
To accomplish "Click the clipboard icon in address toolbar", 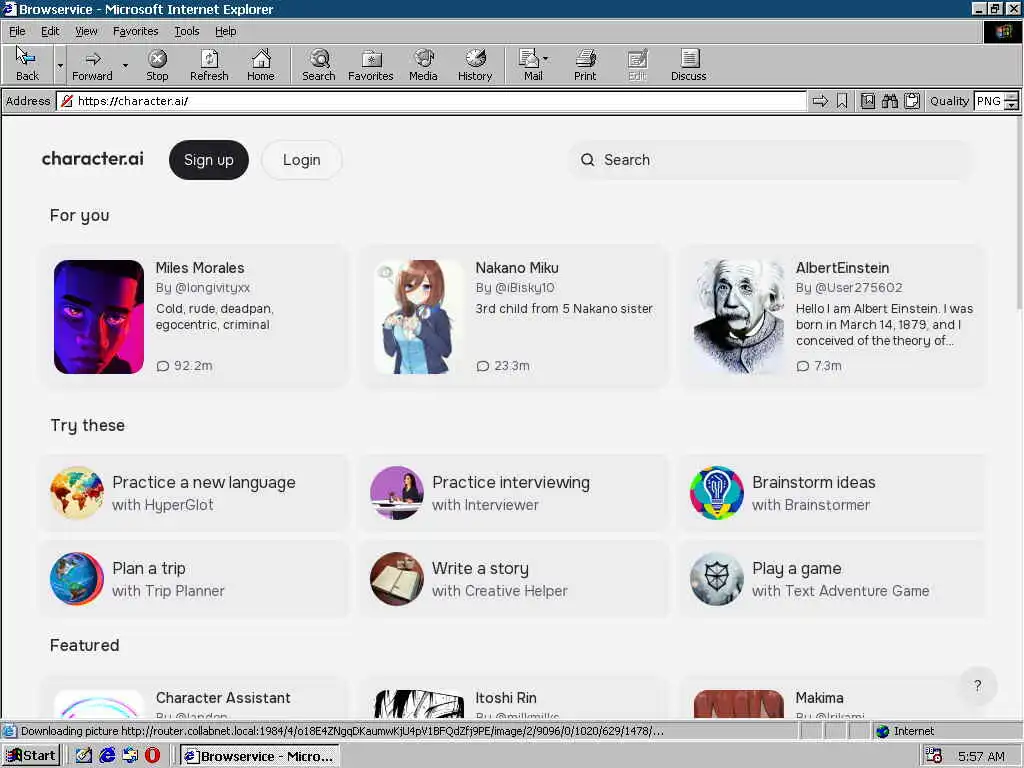I will (912, 101).
